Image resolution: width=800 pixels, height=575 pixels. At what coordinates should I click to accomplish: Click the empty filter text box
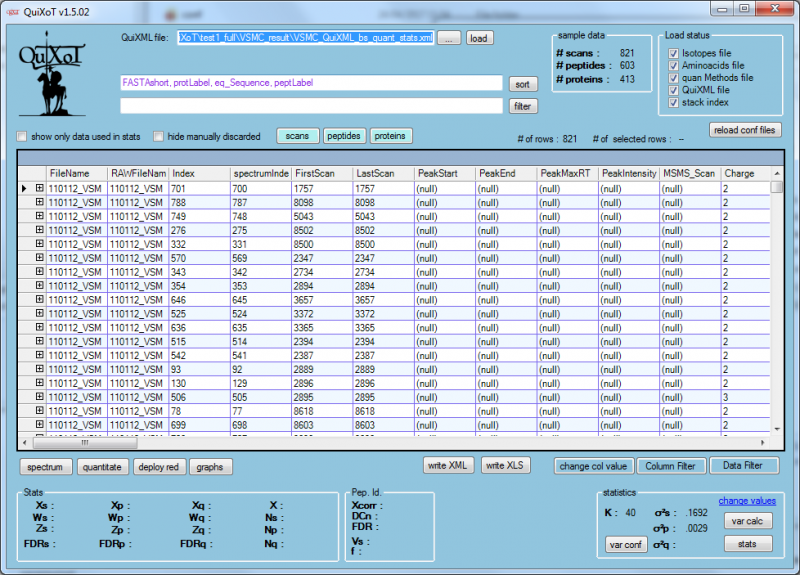pos(311,106)
